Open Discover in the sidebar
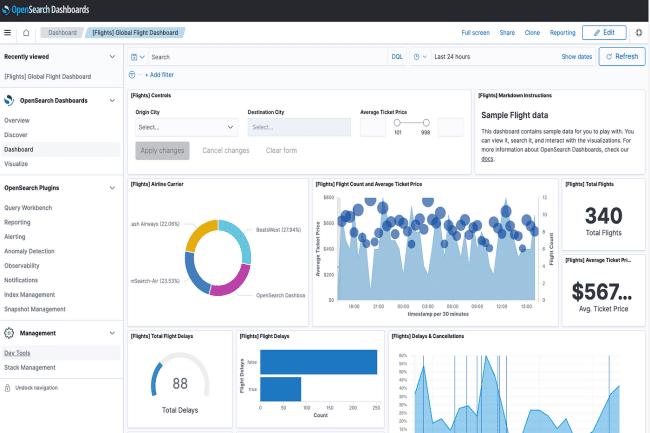The image size is (650, 433). click(16, 135)
